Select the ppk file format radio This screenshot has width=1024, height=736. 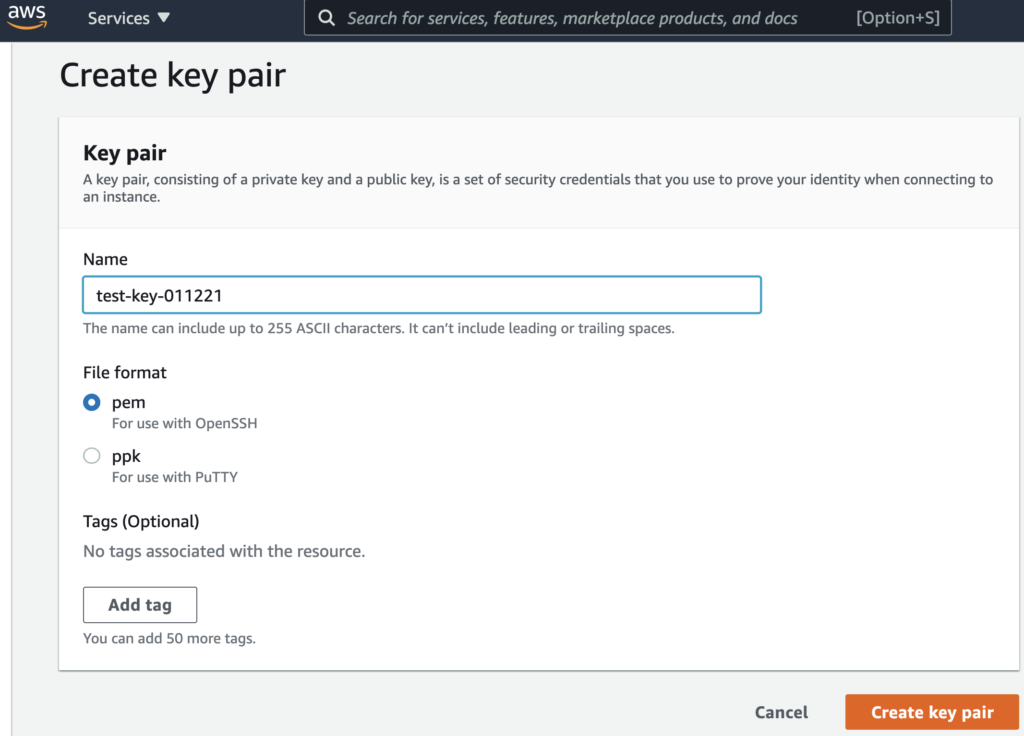91,456
